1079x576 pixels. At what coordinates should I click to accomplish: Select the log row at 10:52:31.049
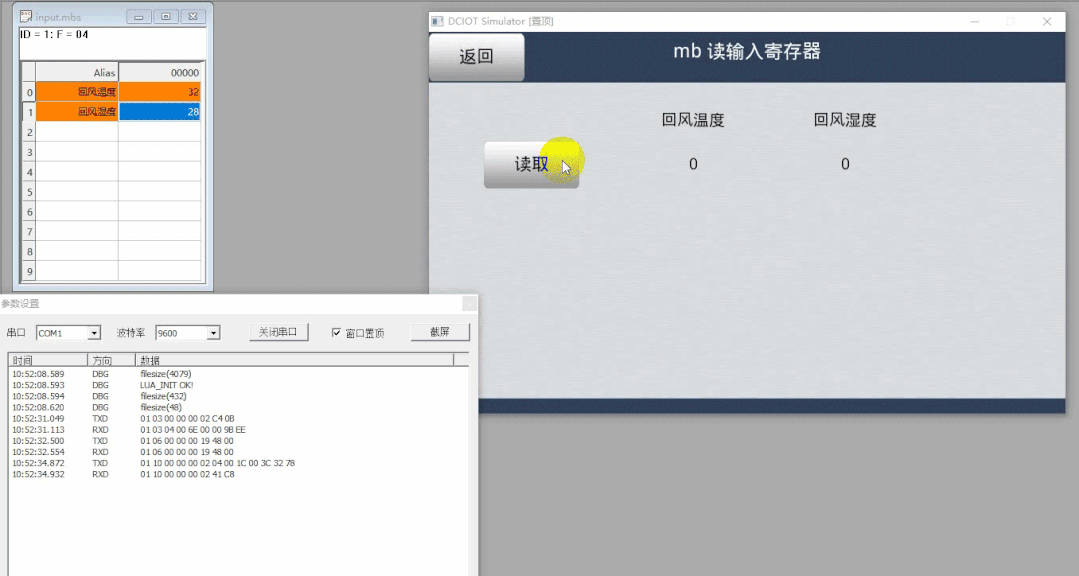click(x=238, y=418)
